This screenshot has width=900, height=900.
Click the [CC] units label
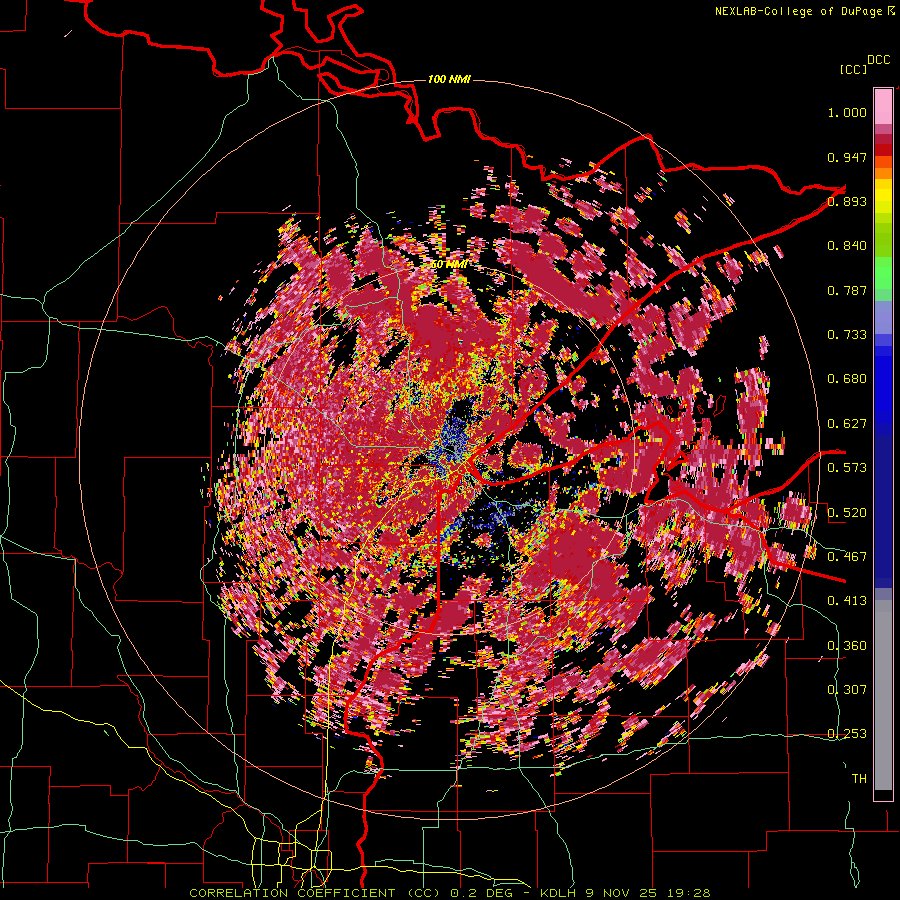coord(853,69)
